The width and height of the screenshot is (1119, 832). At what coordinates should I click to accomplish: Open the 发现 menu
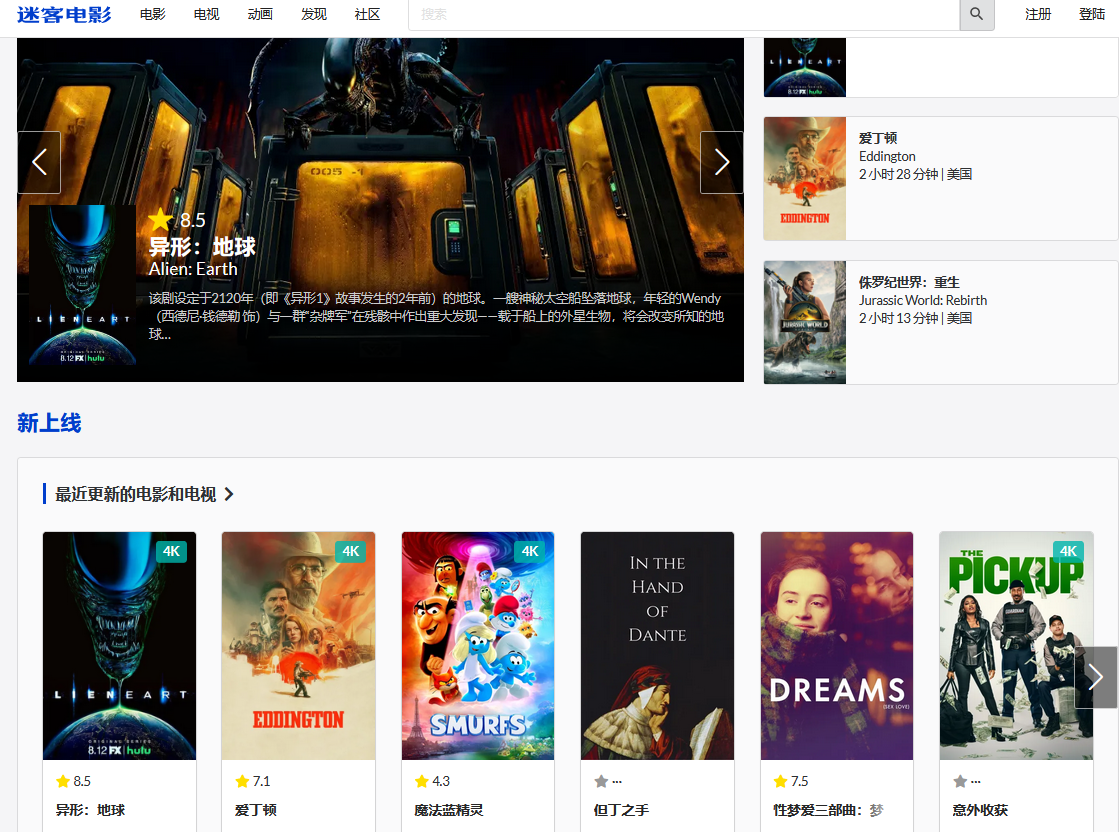(x=313, y=14)
